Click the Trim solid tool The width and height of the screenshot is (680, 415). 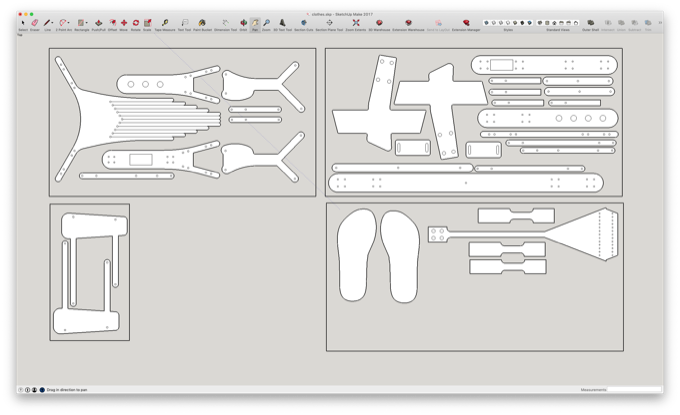click(x=648, y=23)
